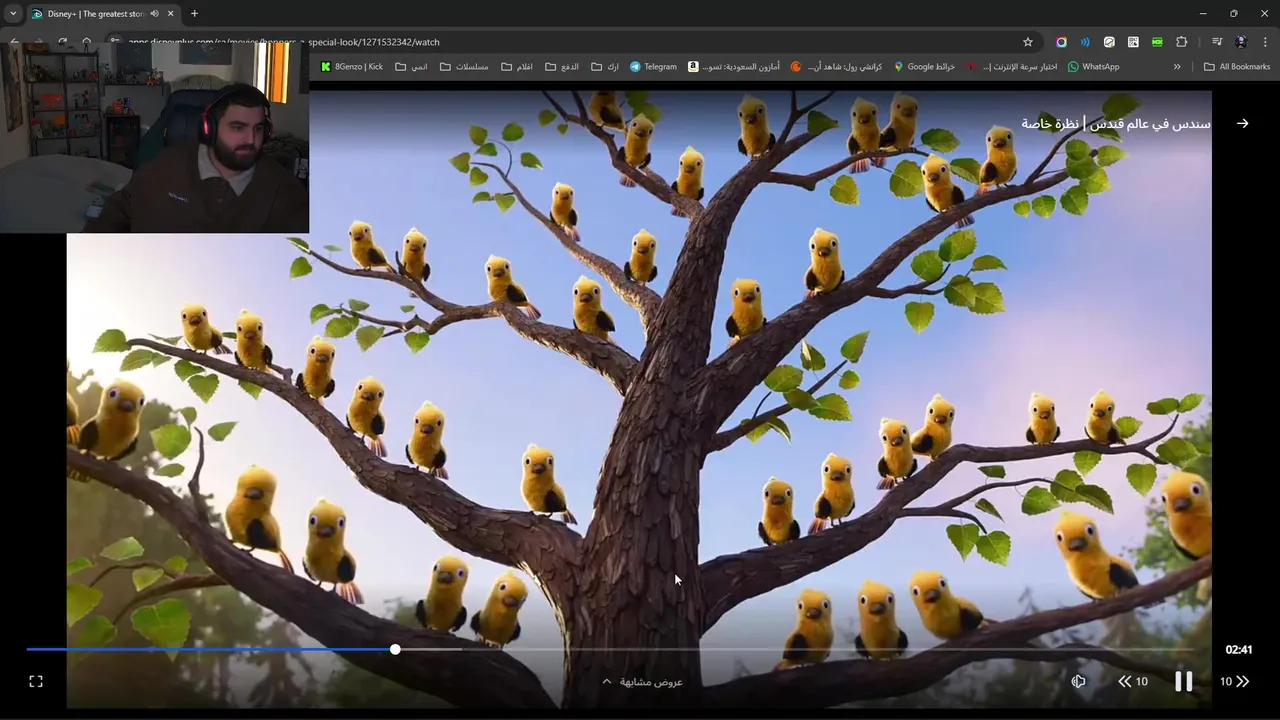Image resolution: width=1280 pixels, height=720 pixels.
Task: Expand the عروض مشابهة similar titles panel
Action: (x=642, y=682)
